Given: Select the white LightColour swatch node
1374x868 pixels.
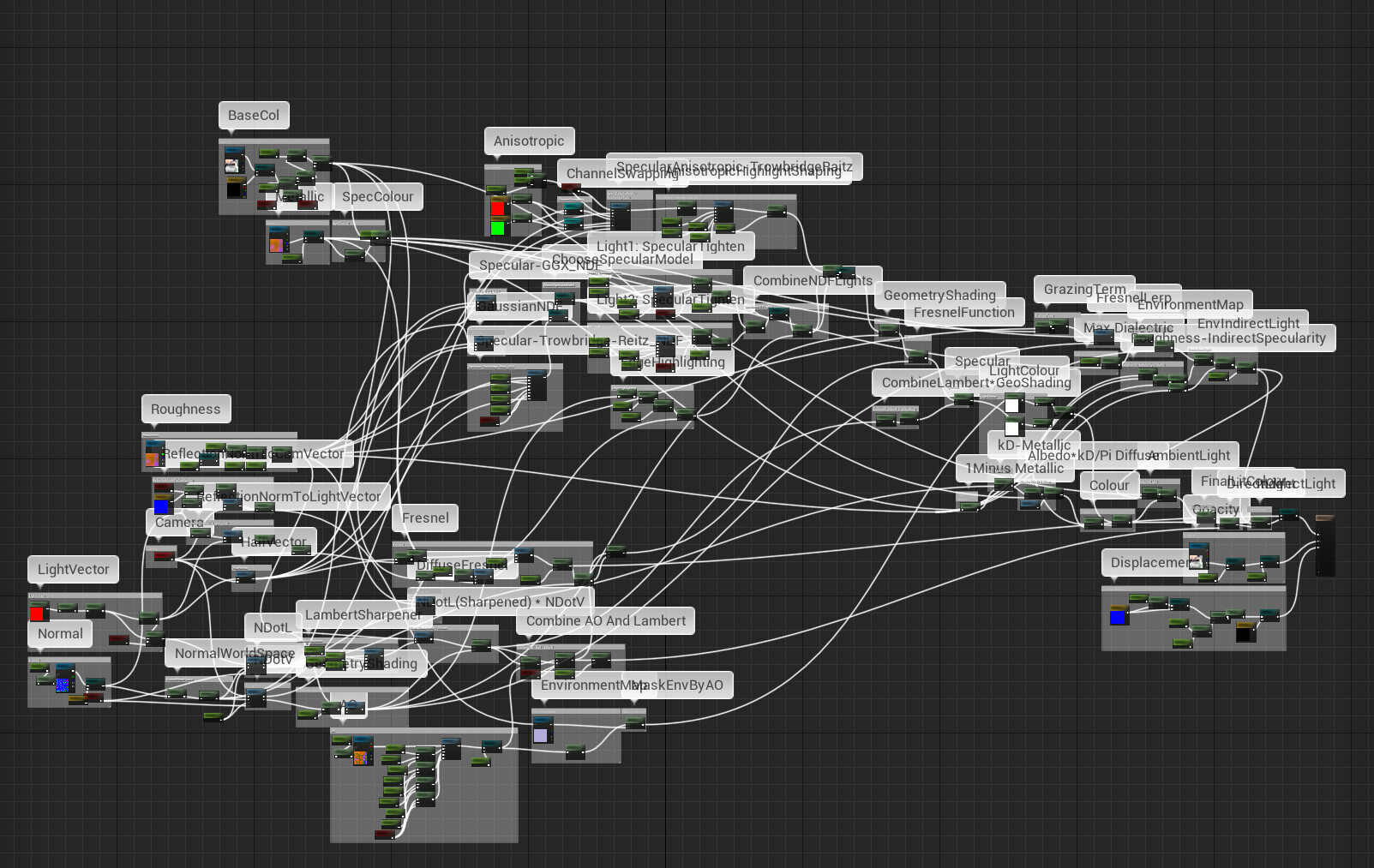Looking at the screenshot, I should pos(1013,404).
